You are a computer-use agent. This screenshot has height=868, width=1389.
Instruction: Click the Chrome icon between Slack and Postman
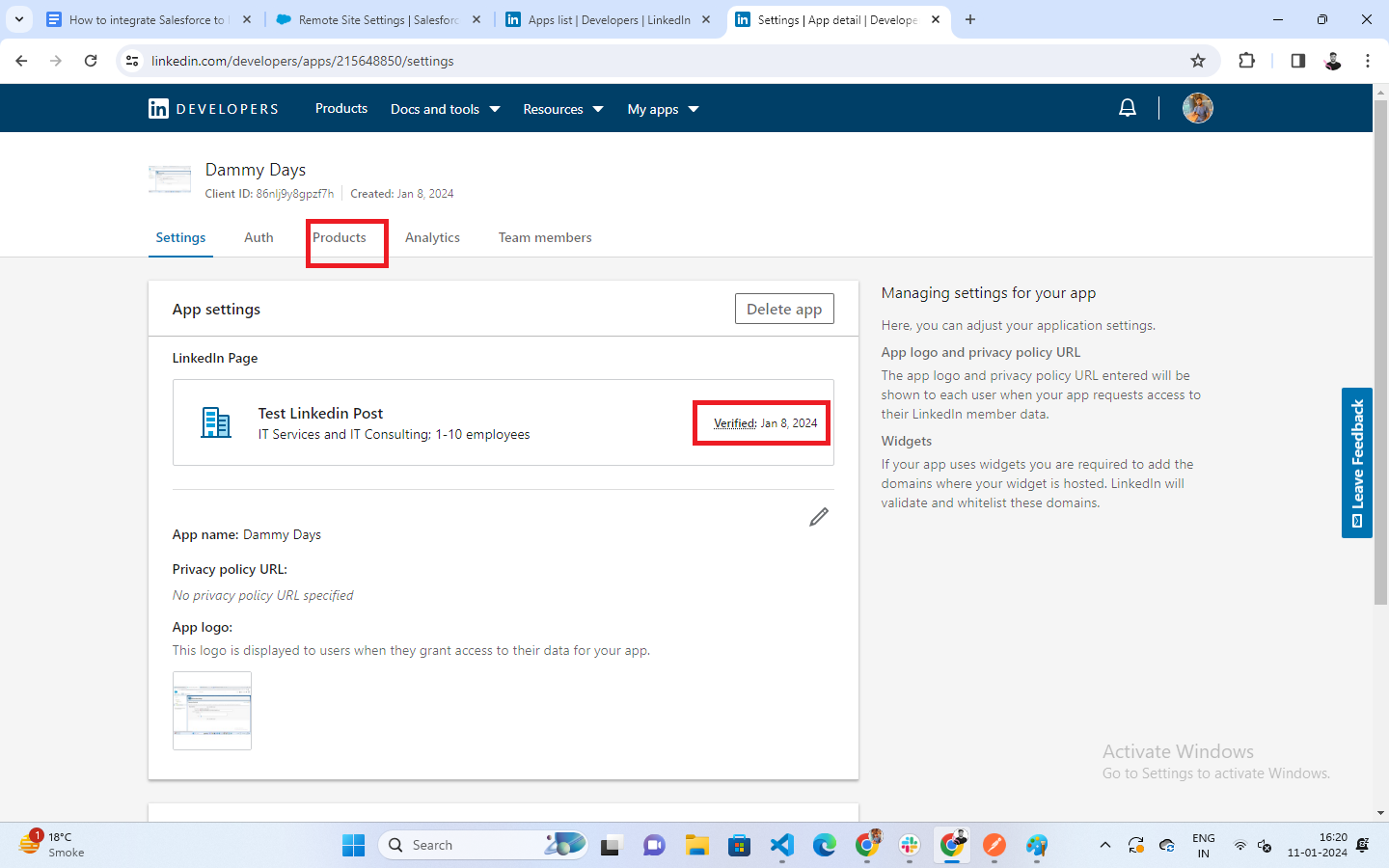[953, 845]
